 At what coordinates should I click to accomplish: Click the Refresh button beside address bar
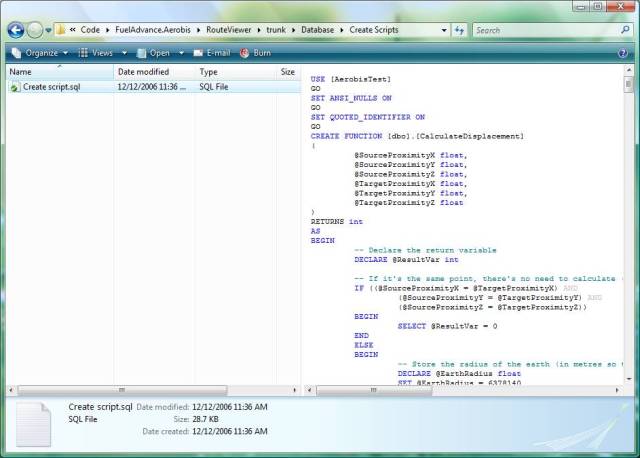pyautogui.click(x=460, y=30)
